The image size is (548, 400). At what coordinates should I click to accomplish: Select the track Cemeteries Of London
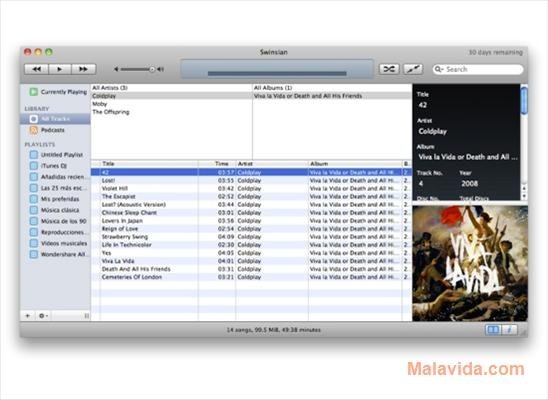251,277
